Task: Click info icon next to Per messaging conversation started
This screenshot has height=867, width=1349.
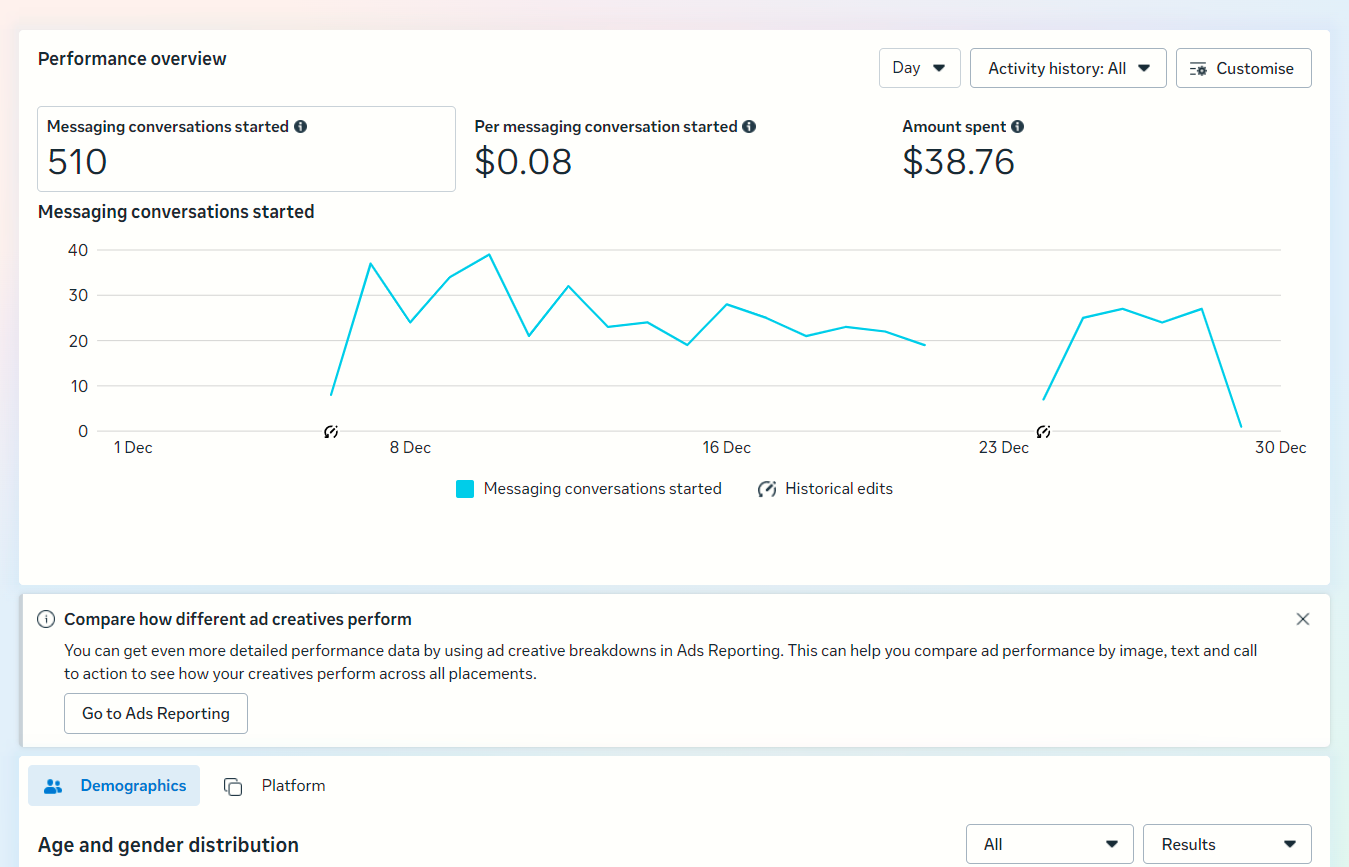Action: click(x=749, y=127)
